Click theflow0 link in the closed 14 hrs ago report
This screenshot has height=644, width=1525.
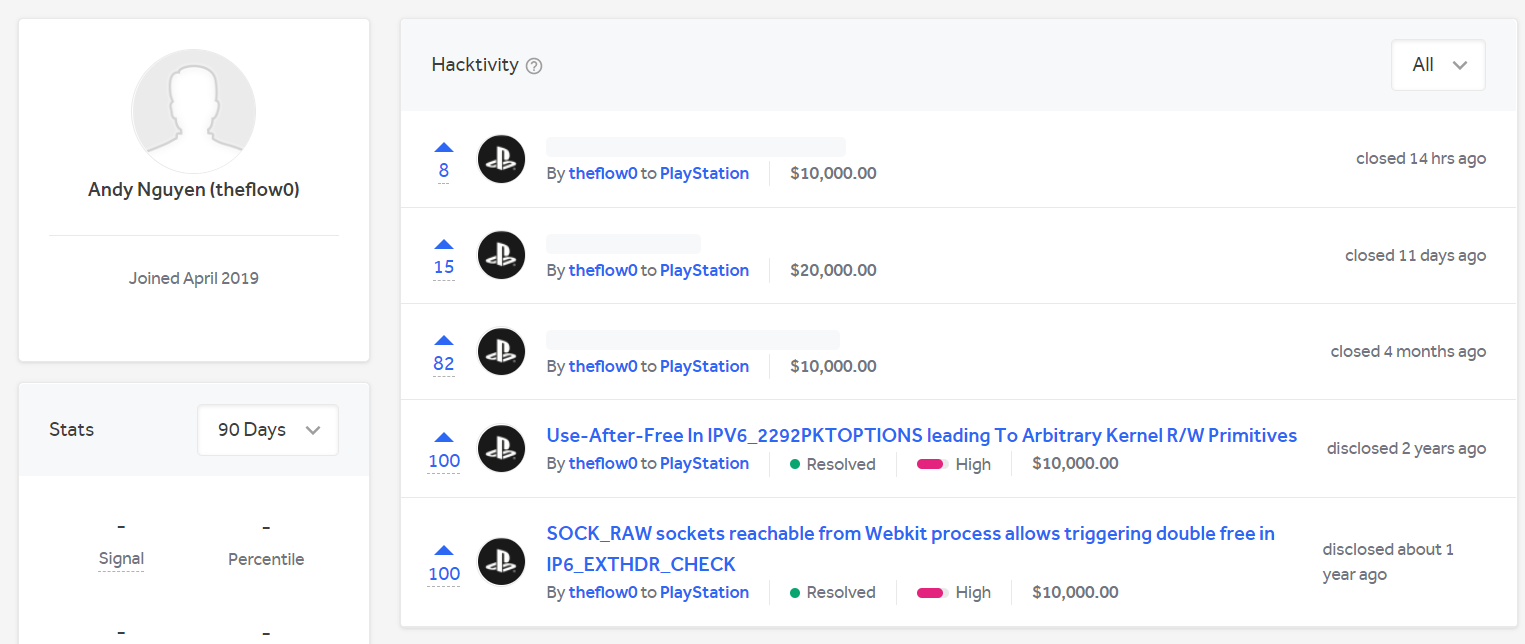click(602, 173)
